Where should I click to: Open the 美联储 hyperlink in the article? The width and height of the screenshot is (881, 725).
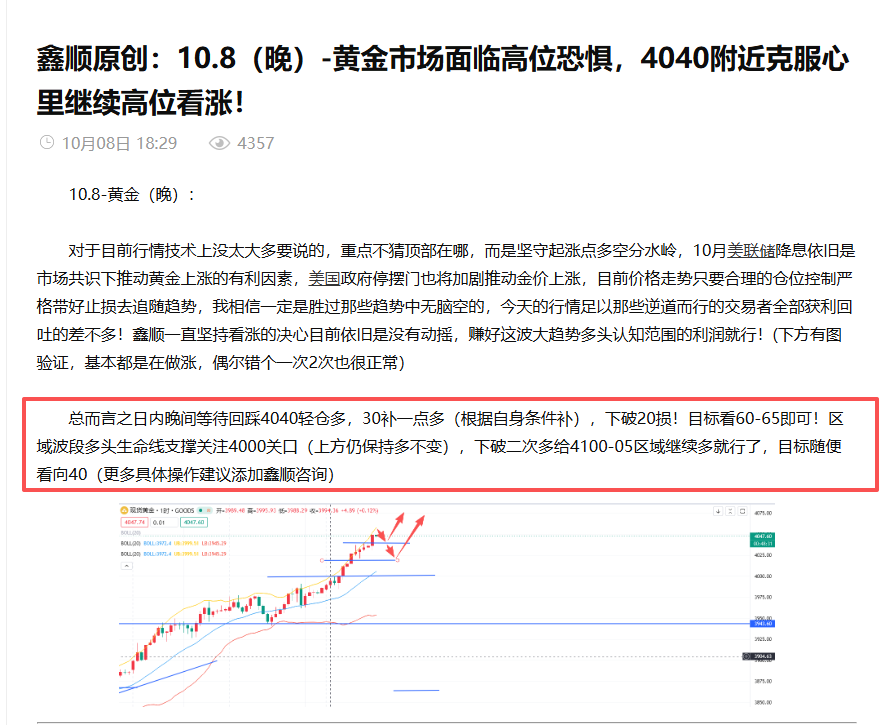(751, 251)
